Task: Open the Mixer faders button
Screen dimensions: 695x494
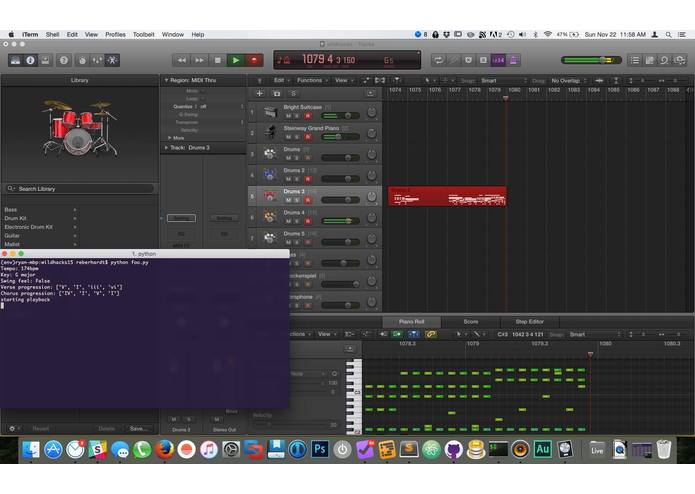Action: click(97, 60)
